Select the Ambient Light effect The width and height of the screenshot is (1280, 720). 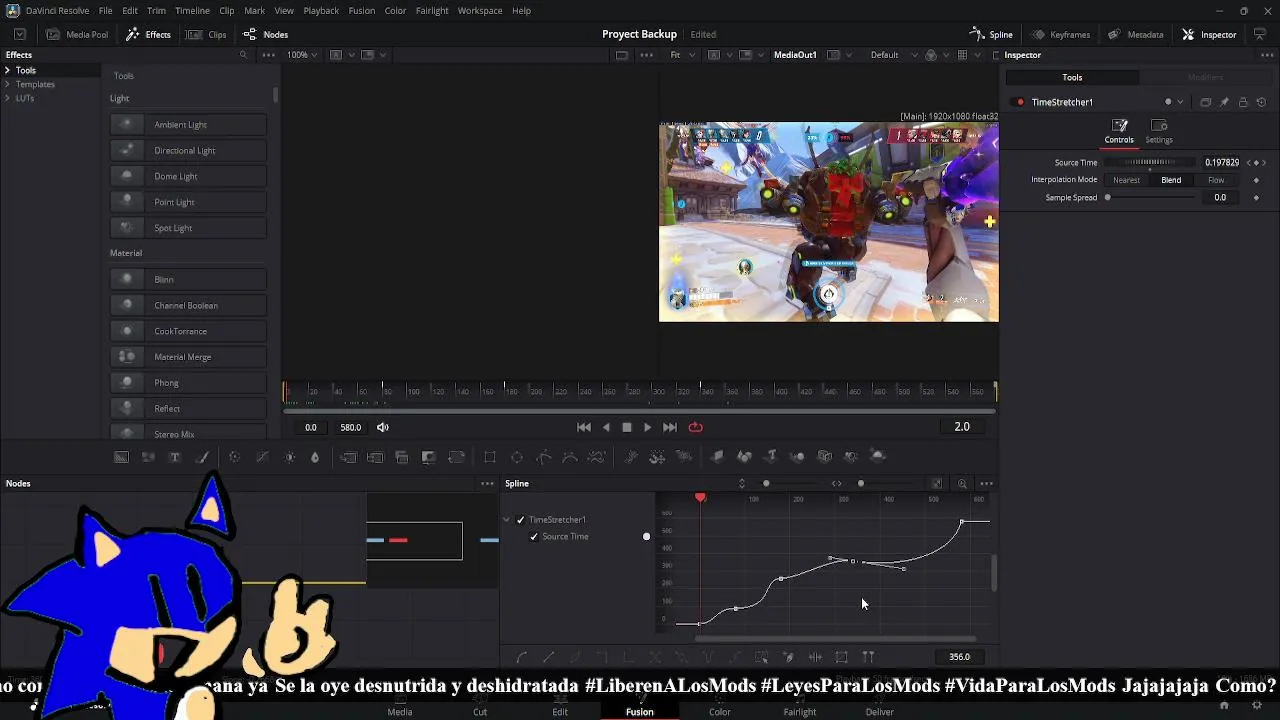pos(188,124)
